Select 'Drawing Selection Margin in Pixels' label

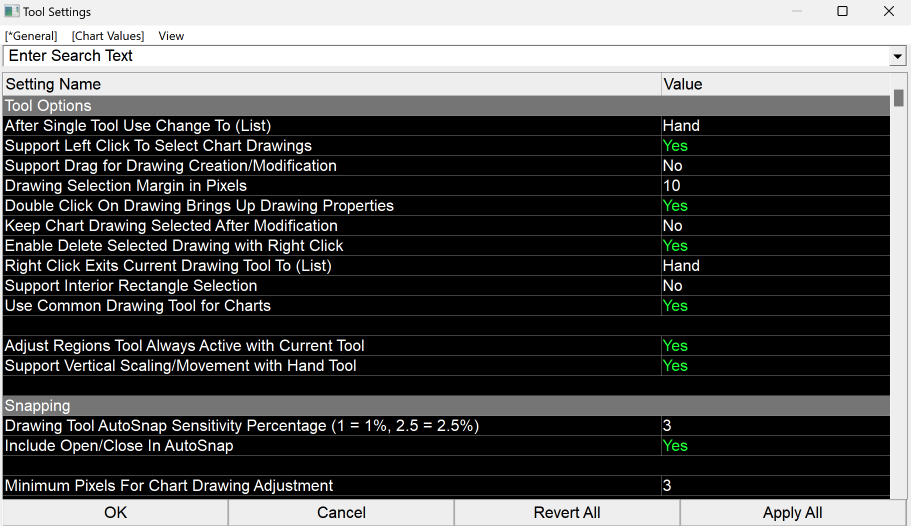click(x=125, y=186)
